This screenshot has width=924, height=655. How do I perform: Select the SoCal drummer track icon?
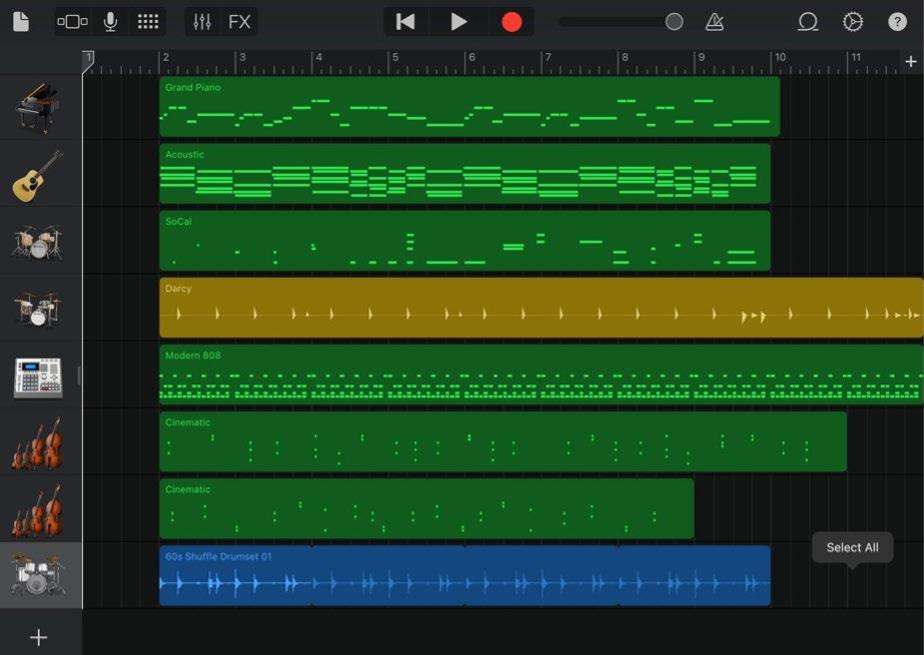[x=38, y=242]
